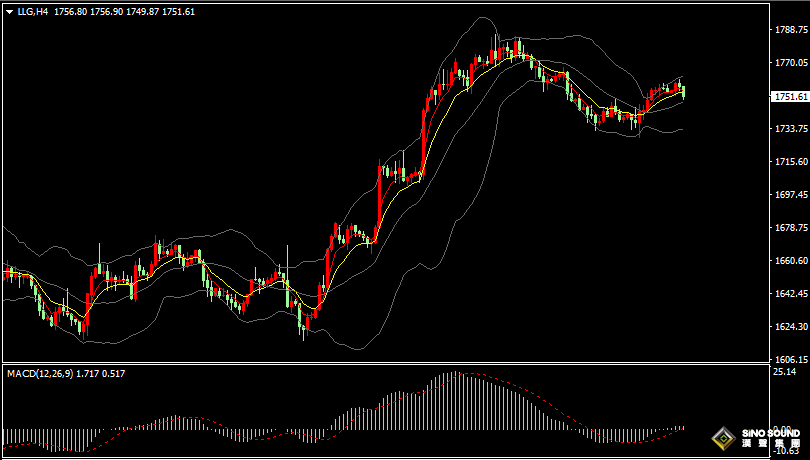Select the current price tag 1751.61
The height and width of the screenshot is (460, 810).
coord(790,97)
